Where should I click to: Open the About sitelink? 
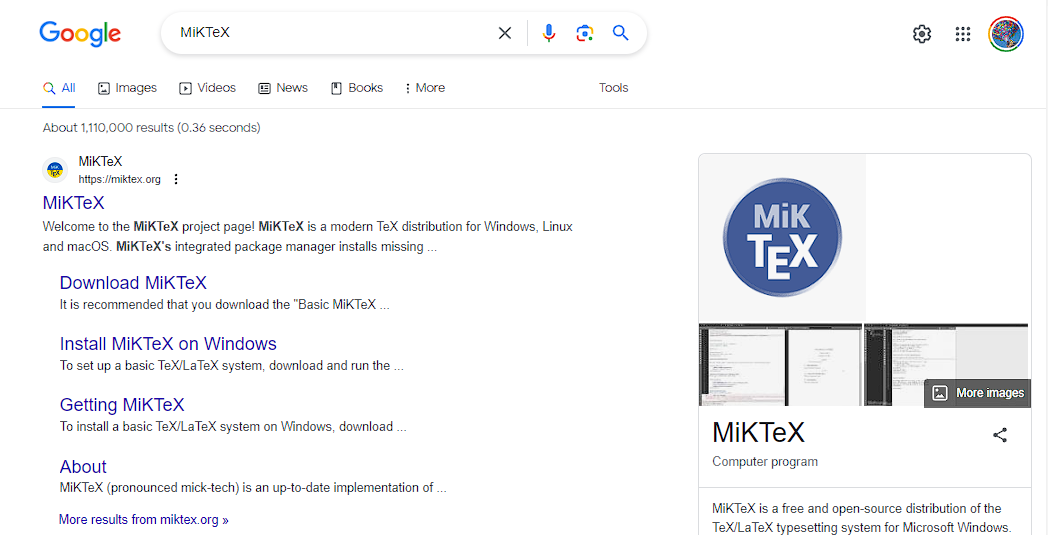click(x=83, y=466)
